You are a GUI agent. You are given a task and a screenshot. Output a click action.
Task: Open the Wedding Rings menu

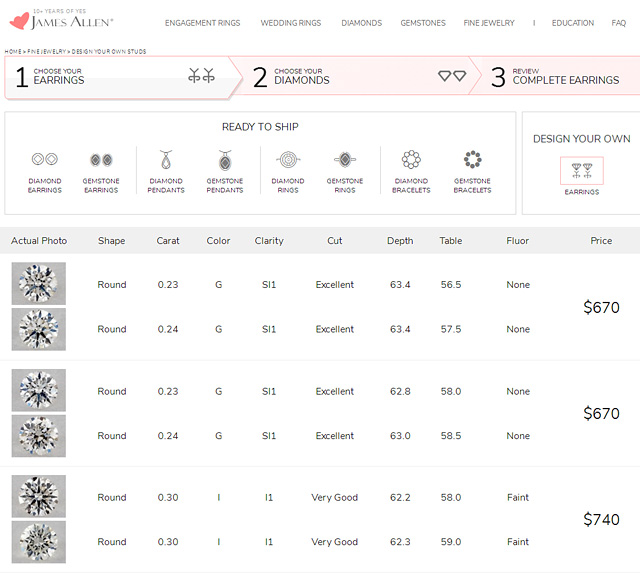[290, 23]
